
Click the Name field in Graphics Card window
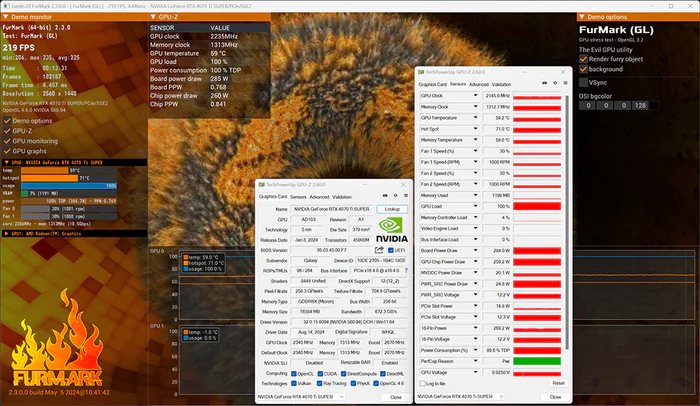(332, 209)
